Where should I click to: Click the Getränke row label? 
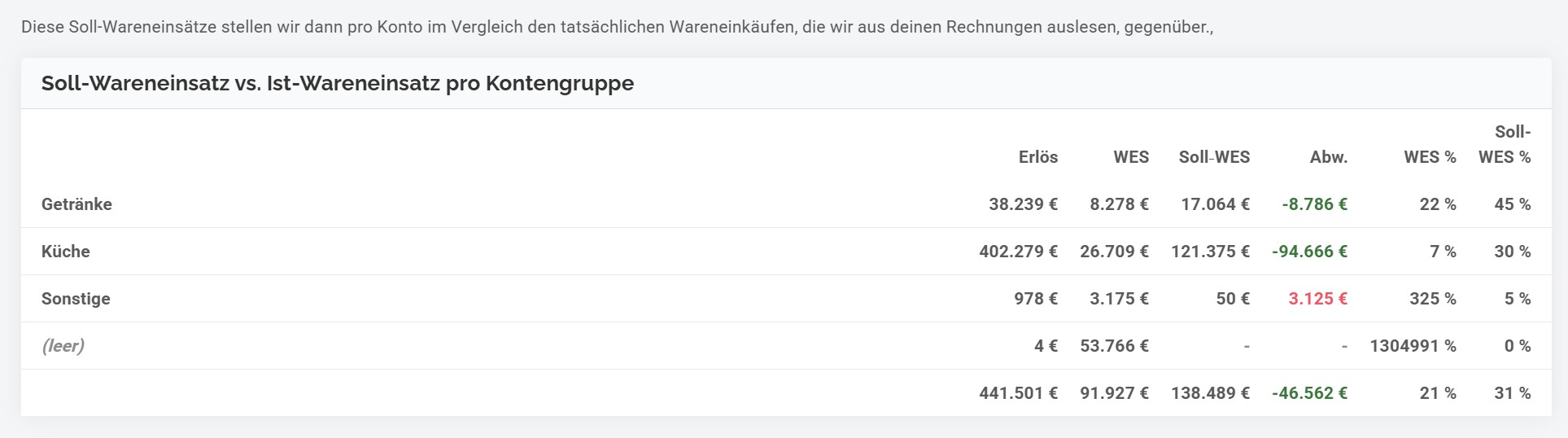76,204
